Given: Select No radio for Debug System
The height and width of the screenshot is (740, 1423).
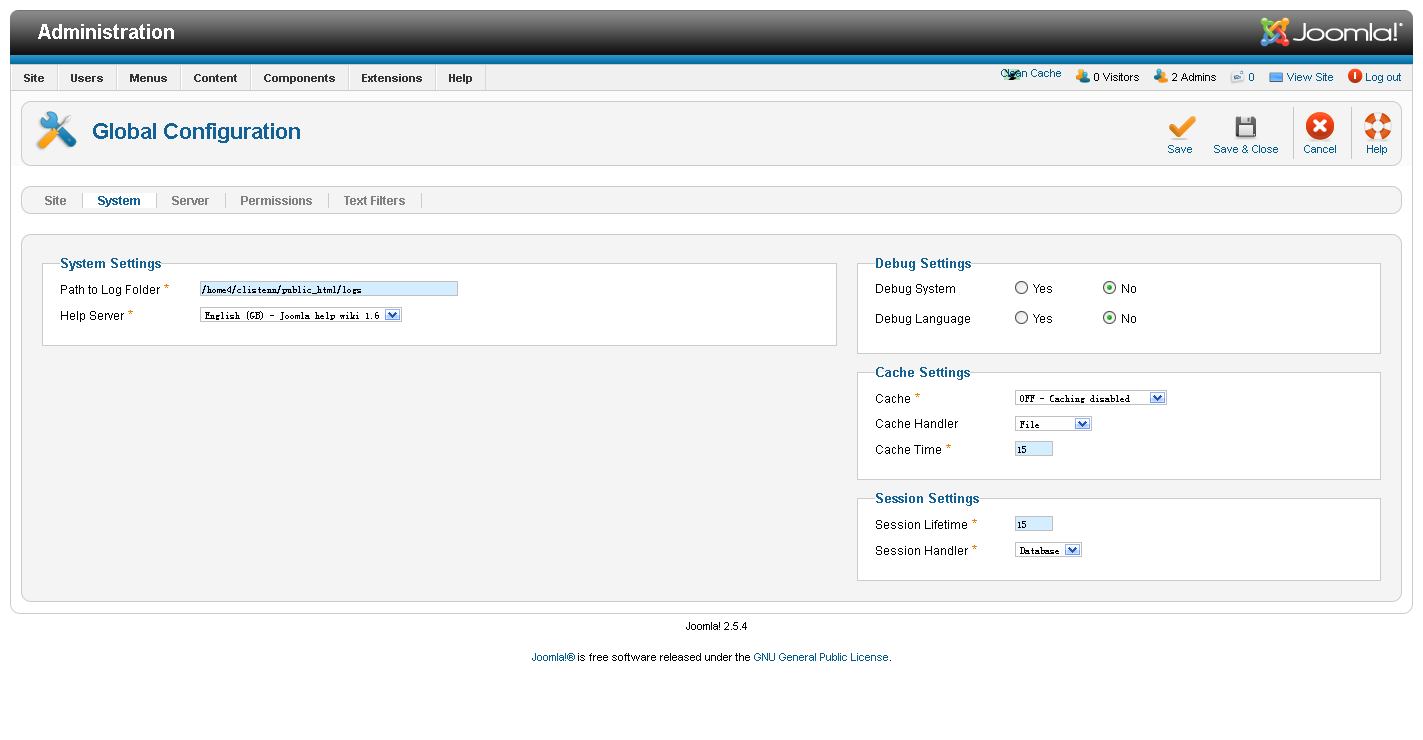Looking at the screenshot, I should tap(1109, 288).
